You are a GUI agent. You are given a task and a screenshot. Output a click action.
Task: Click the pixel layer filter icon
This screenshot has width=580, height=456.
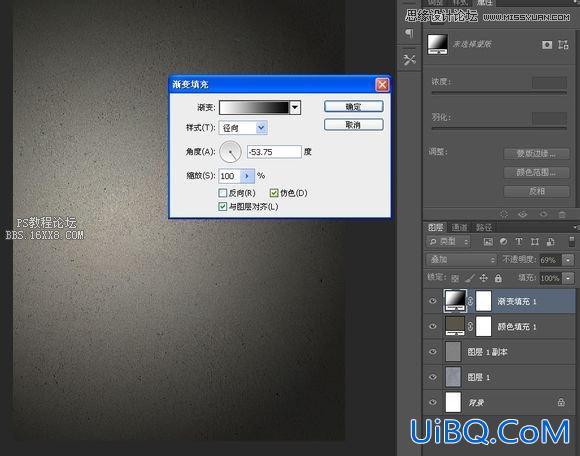pyautogui.click(x=488, y=242)
